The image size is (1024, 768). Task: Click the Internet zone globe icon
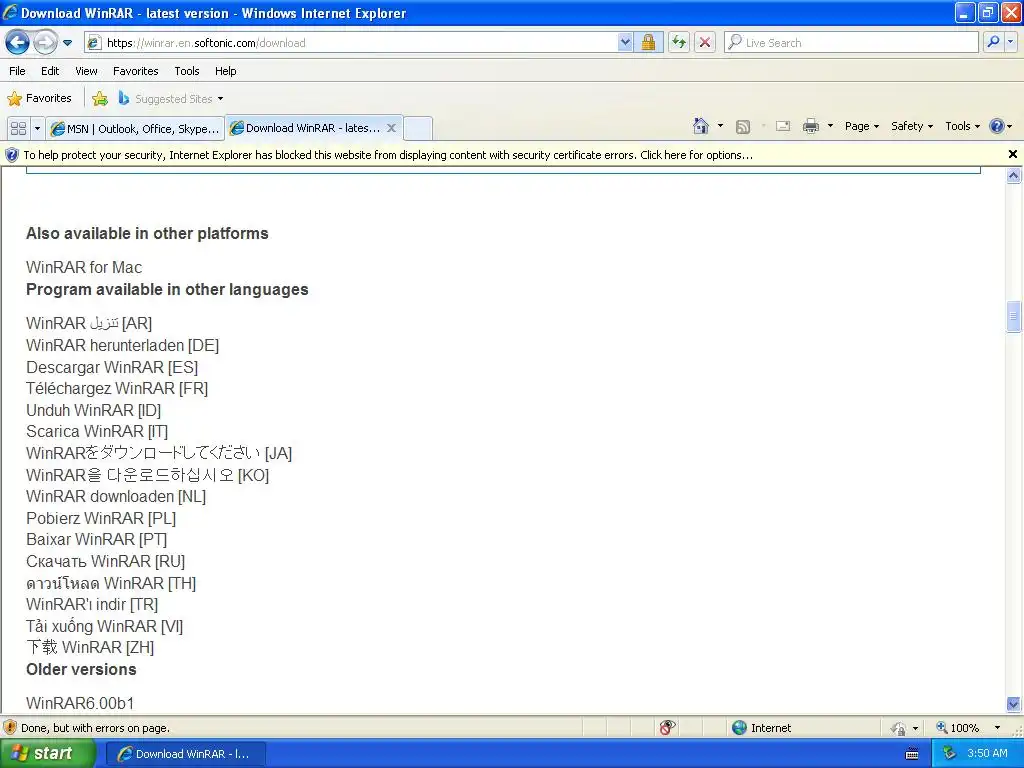(x=739, y=728)
